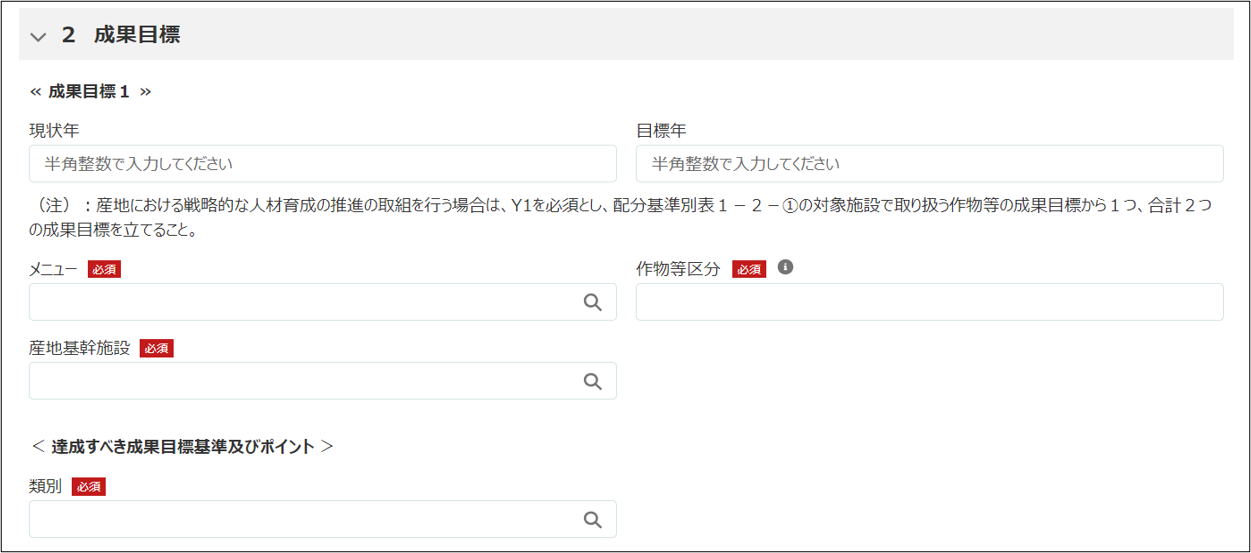Image resolution: width=1251 pixels, height=553 pixels.
Task: Select the 作物等区分 input field
Action: point(929,302)
